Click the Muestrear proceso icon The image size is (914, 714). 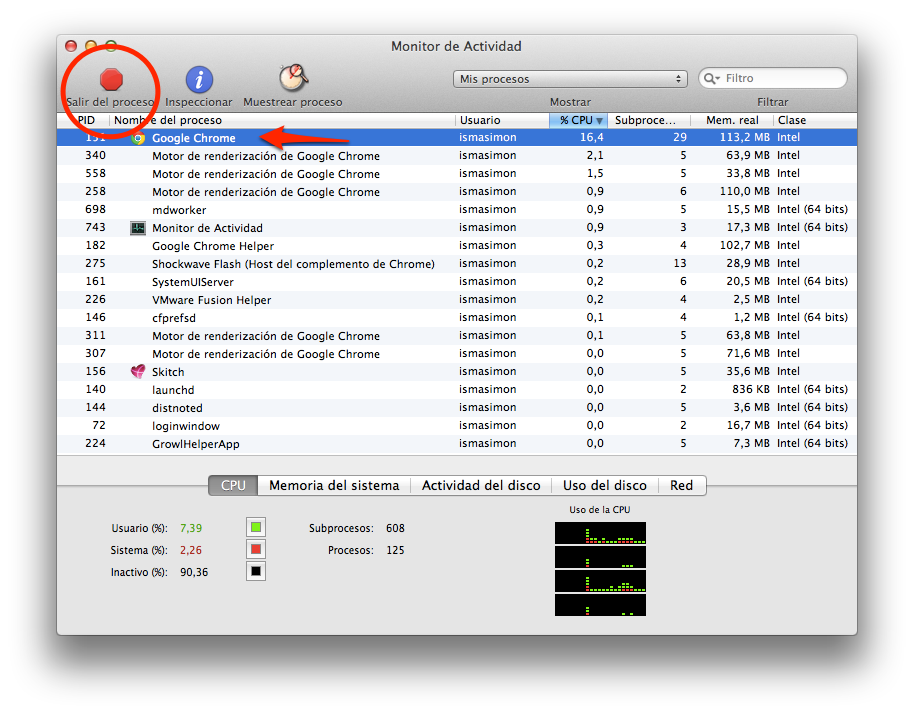[x=293, y=78]
